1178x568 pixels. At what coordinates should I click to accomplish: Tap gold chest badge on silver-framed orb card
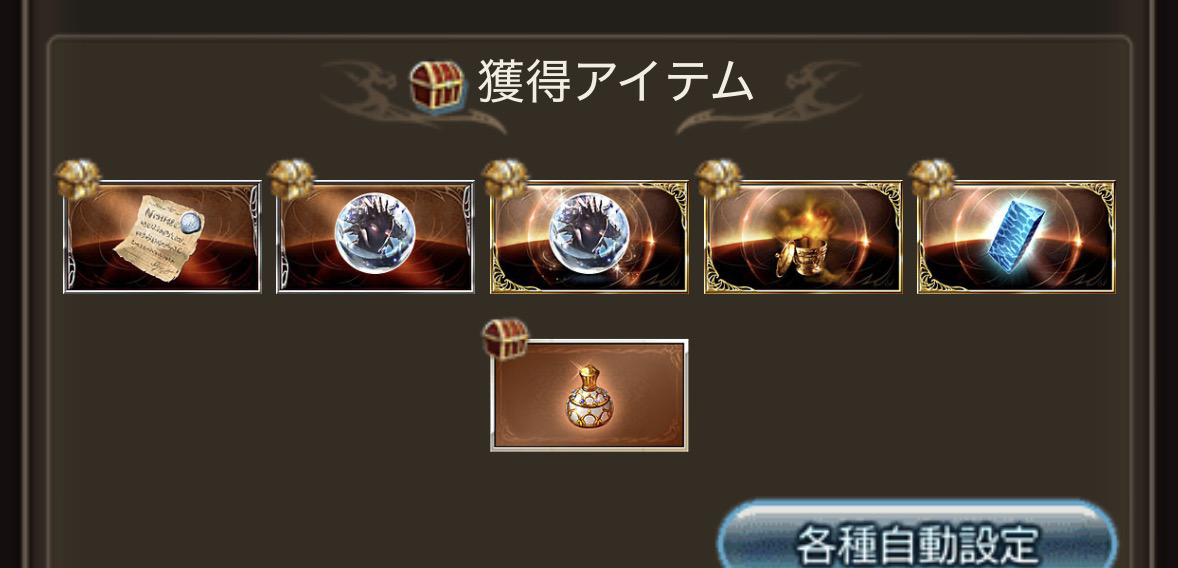point(291,180)
